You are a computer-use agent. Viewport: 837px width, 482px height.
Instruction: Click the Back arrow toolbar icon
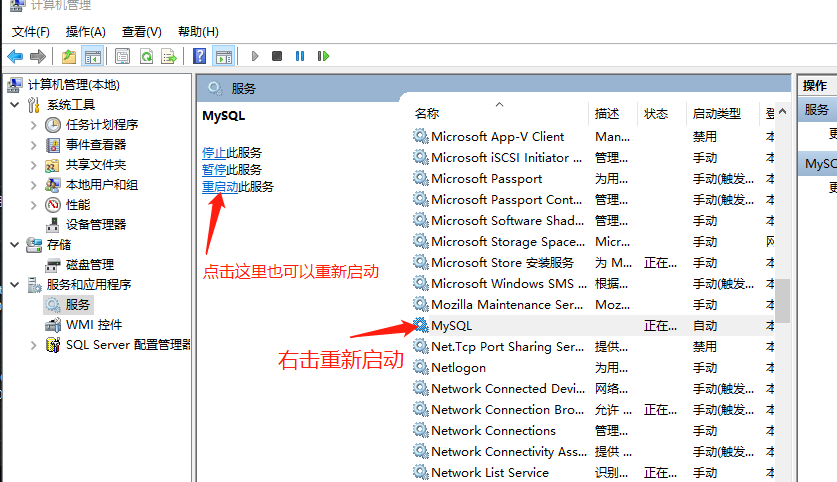point(15,56)
